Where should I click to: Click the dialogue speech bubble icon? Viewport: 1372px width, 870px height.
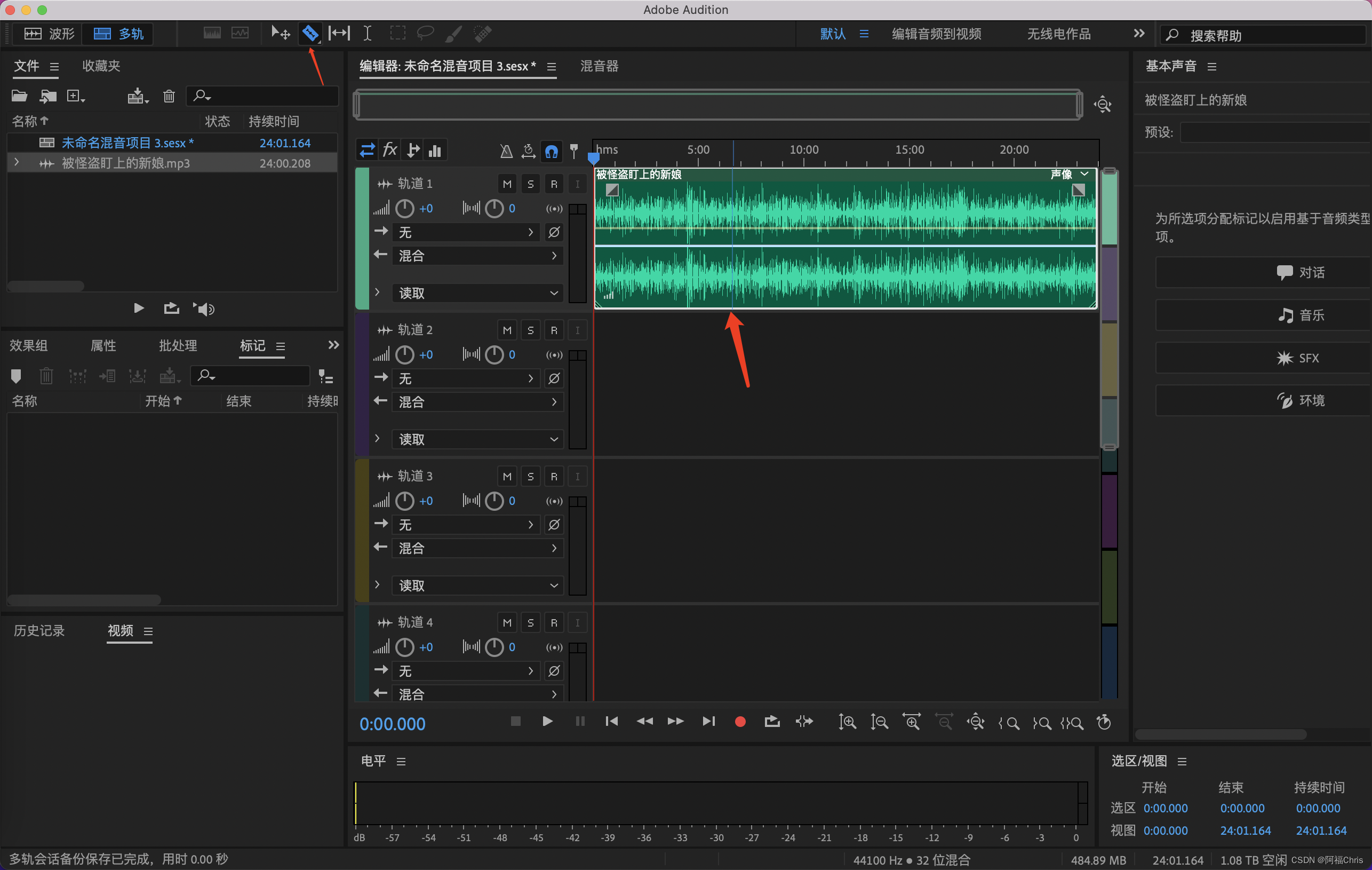pos(1285,273)
